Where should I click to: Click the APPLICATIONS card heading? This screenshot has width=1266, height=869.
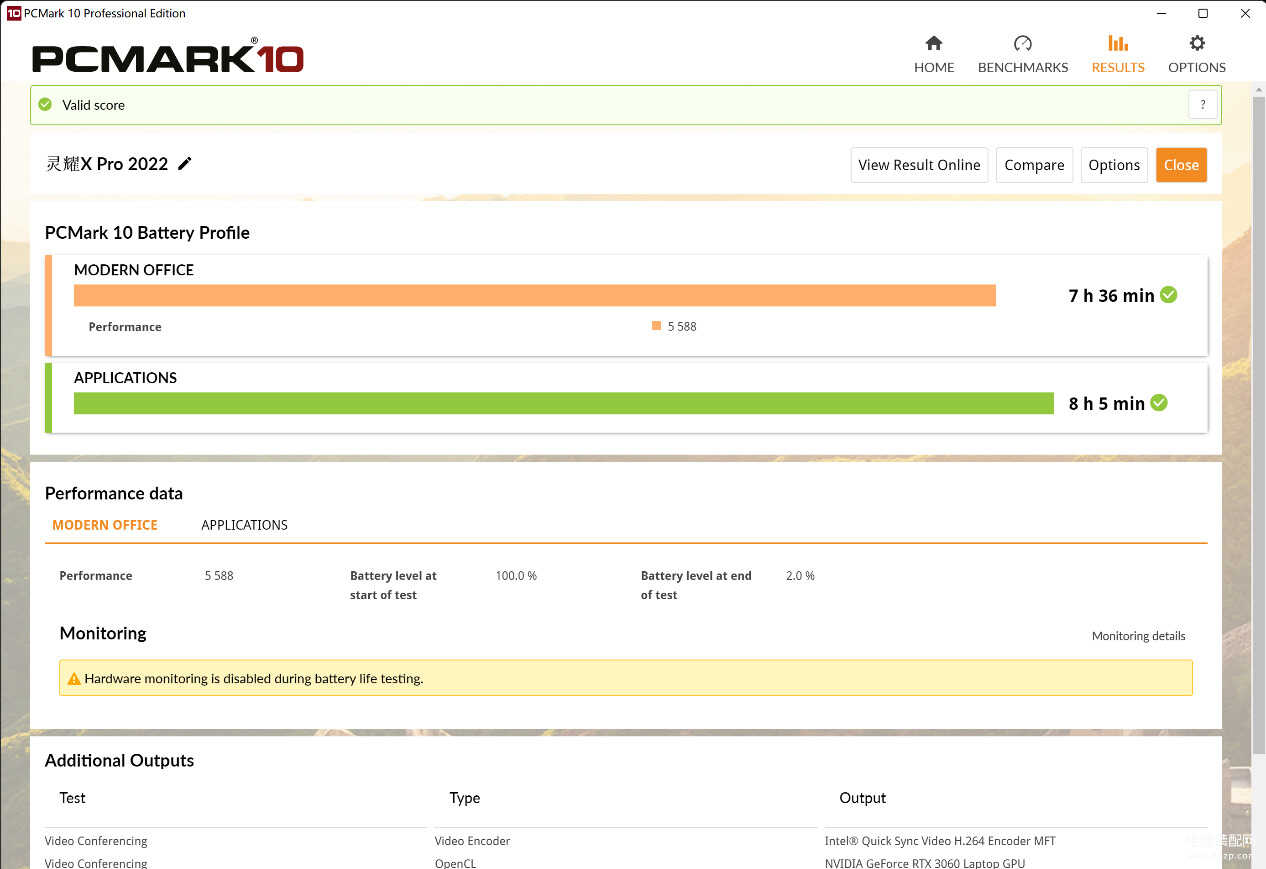point(125,378)
